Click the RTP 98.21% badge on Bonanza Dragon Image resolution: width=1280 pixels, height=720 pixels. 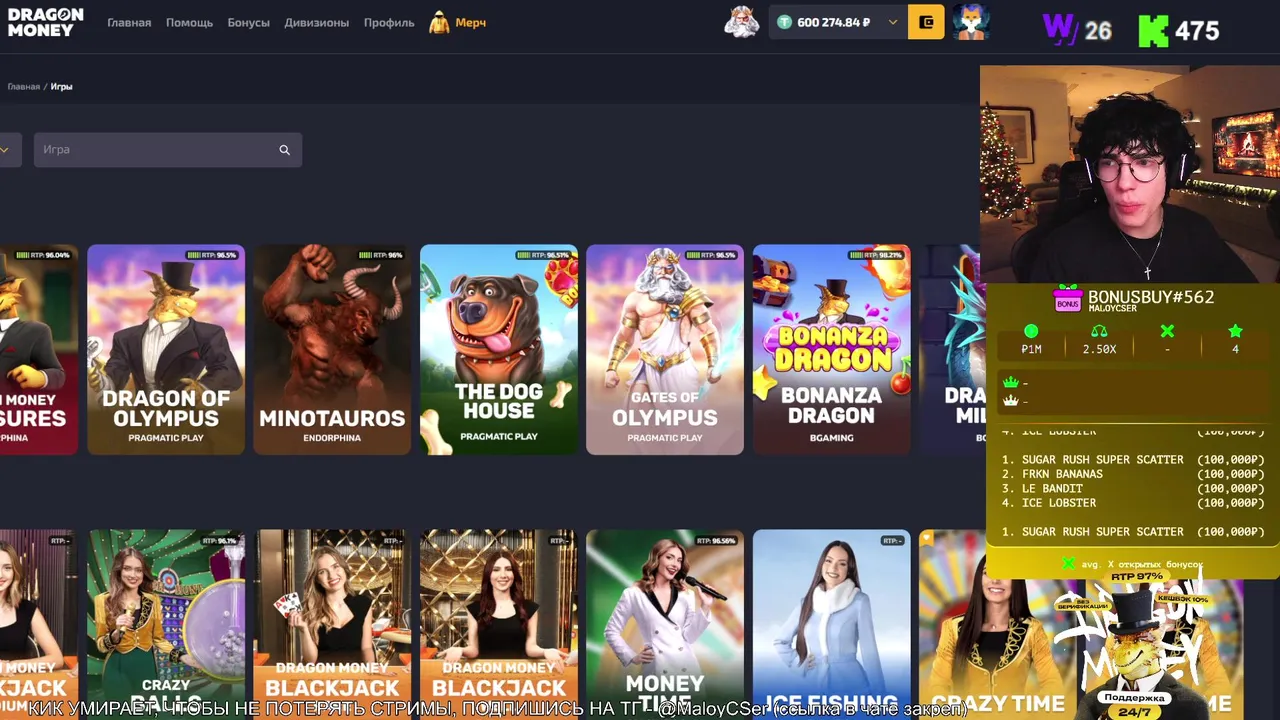[x=876, y=255]
